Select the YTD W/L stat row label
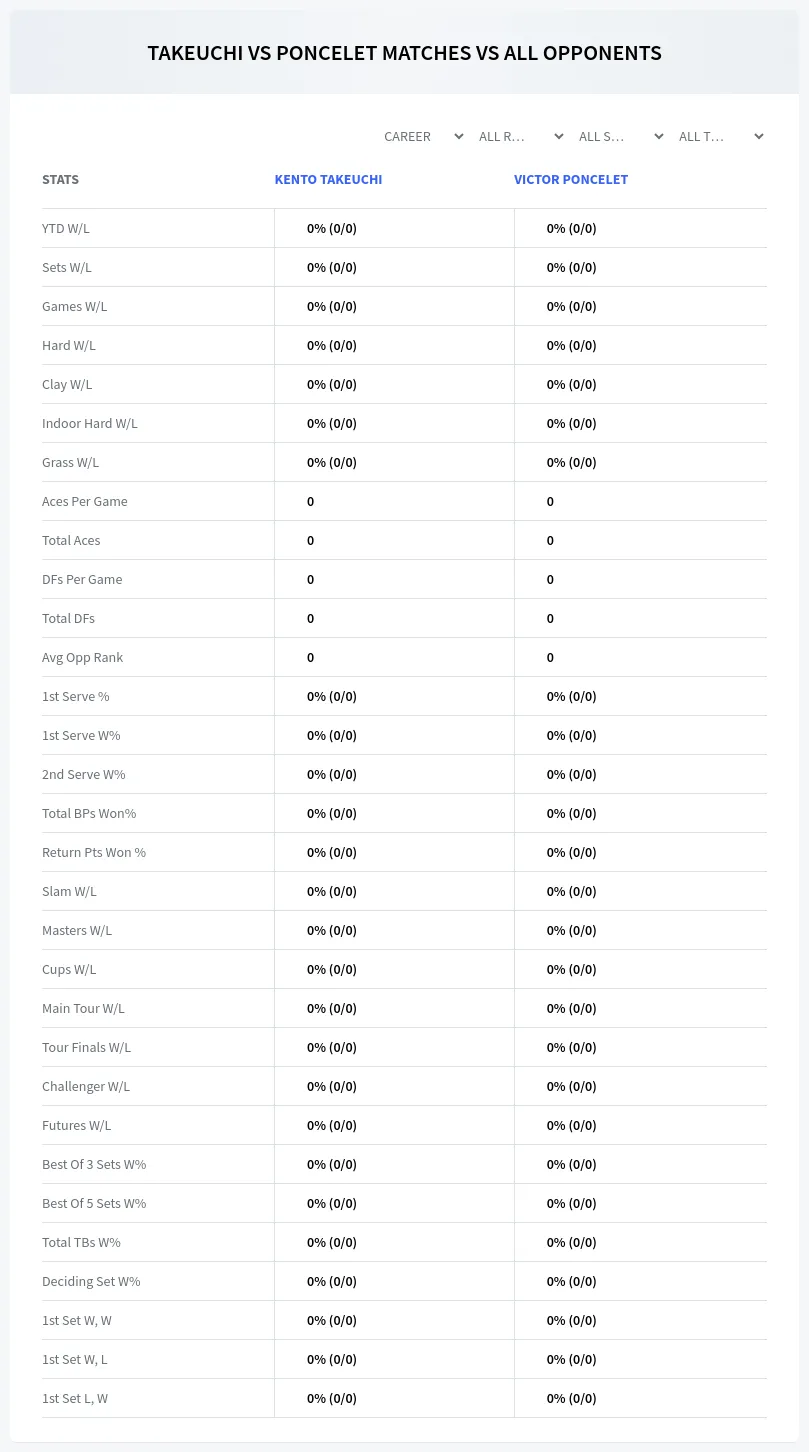Image resolution: width=809 pixels, height=1452 pixels. [x=66, y=228]
